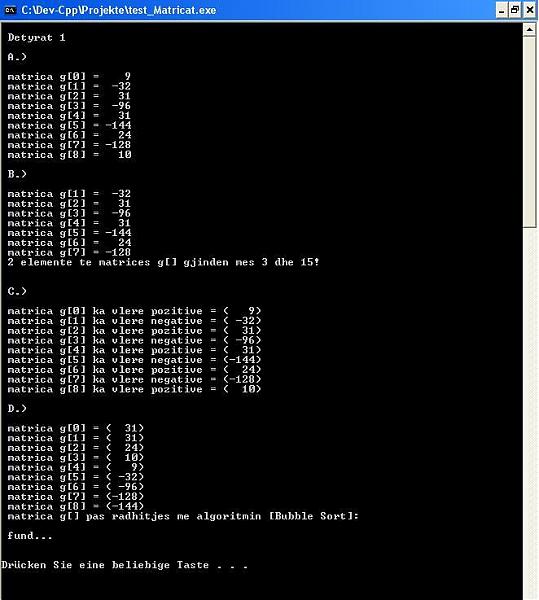This screenshot has height=600, width=539.
Task: Click the 'C.)' section label
Action: tap(17, 292)
